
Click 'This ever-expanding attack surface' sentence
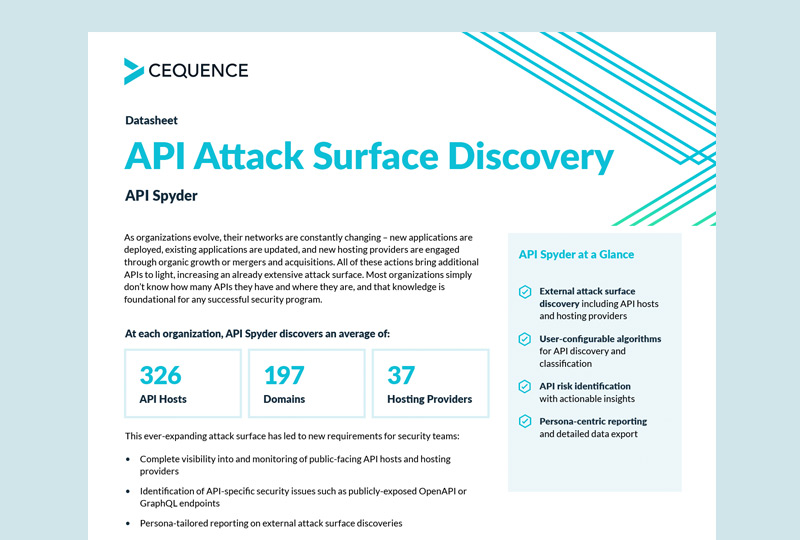[292, 436]
